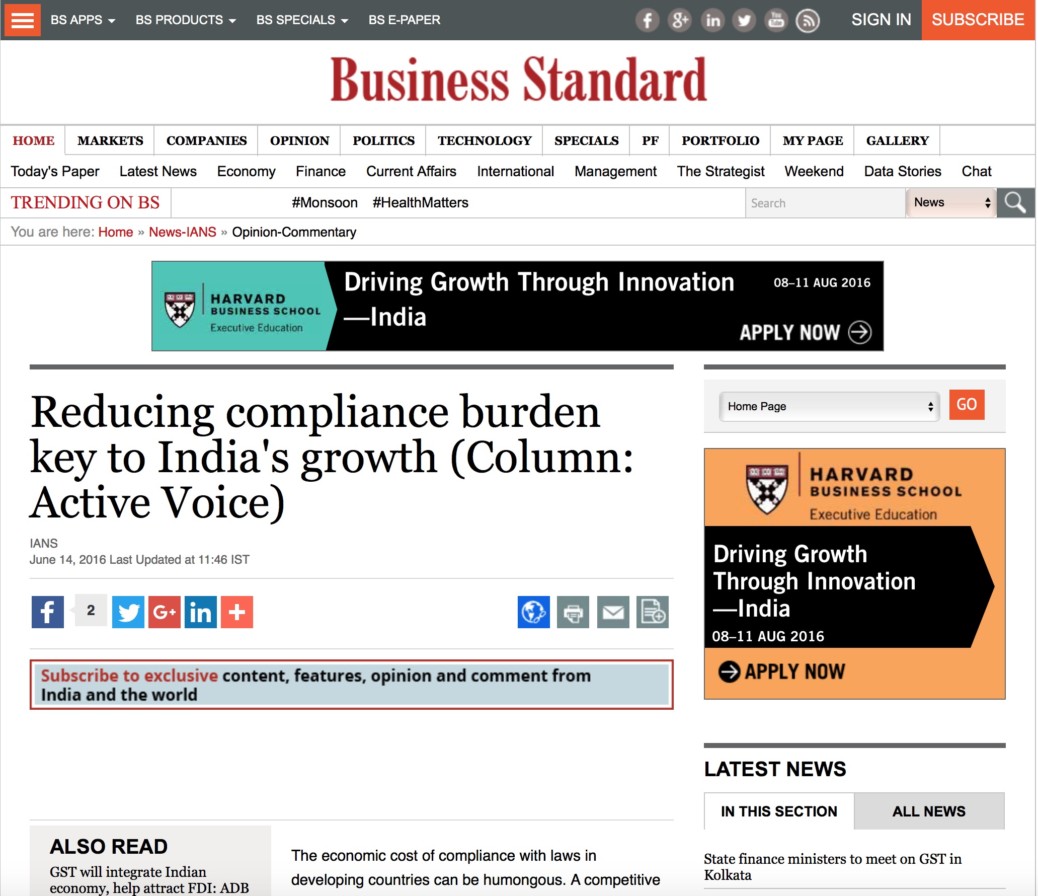Open The Strategist submenu link
The width and height of the screenshot is (1038, 896).
coord(720,172)
